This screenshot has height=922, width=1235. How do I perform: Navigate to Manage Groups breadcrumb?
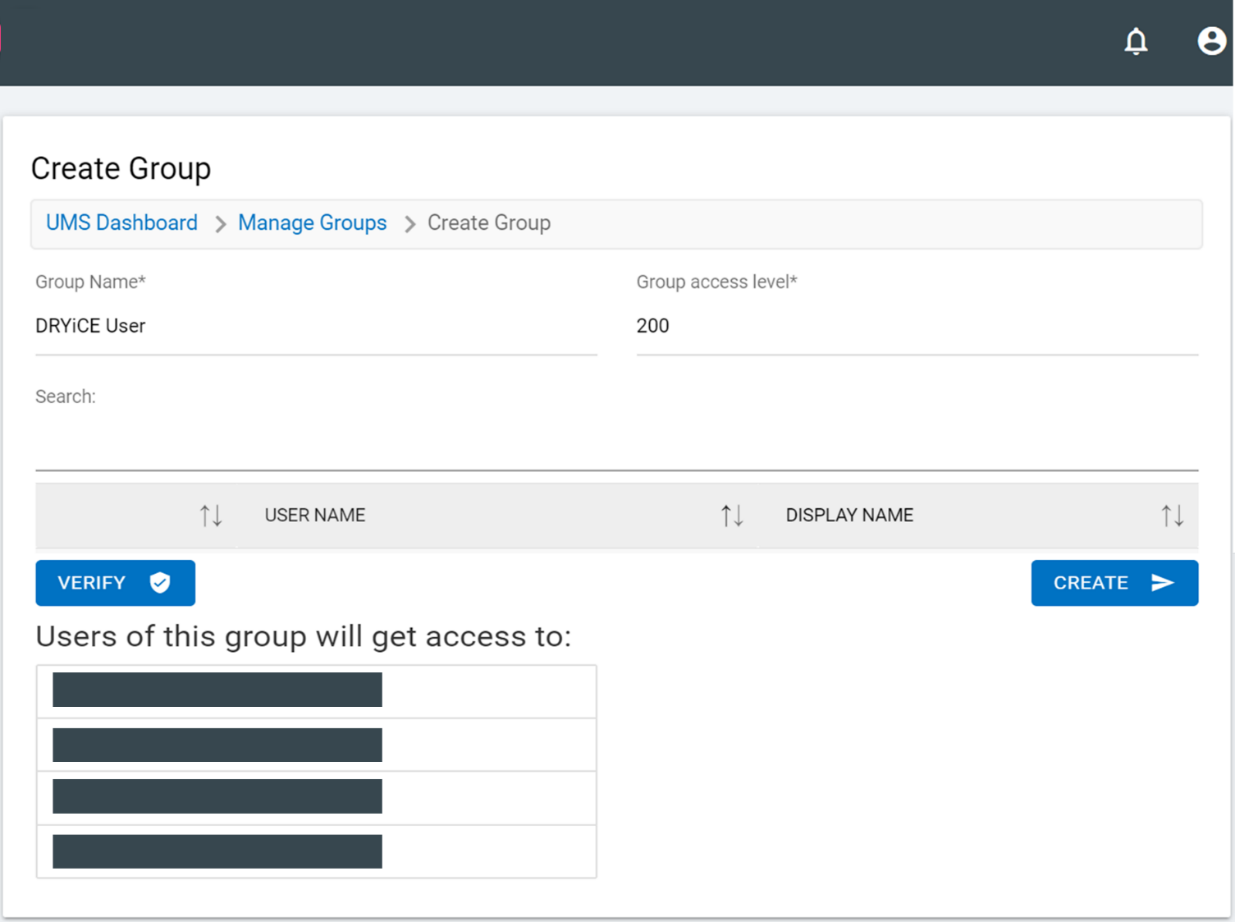[312, 223]
